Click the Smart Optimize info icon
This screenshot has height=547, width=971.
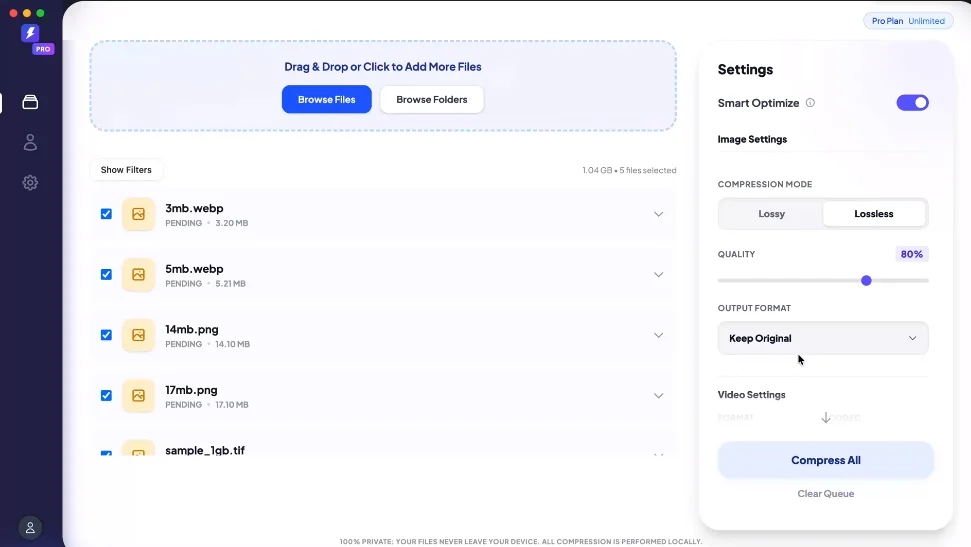(x=810, y=103)
